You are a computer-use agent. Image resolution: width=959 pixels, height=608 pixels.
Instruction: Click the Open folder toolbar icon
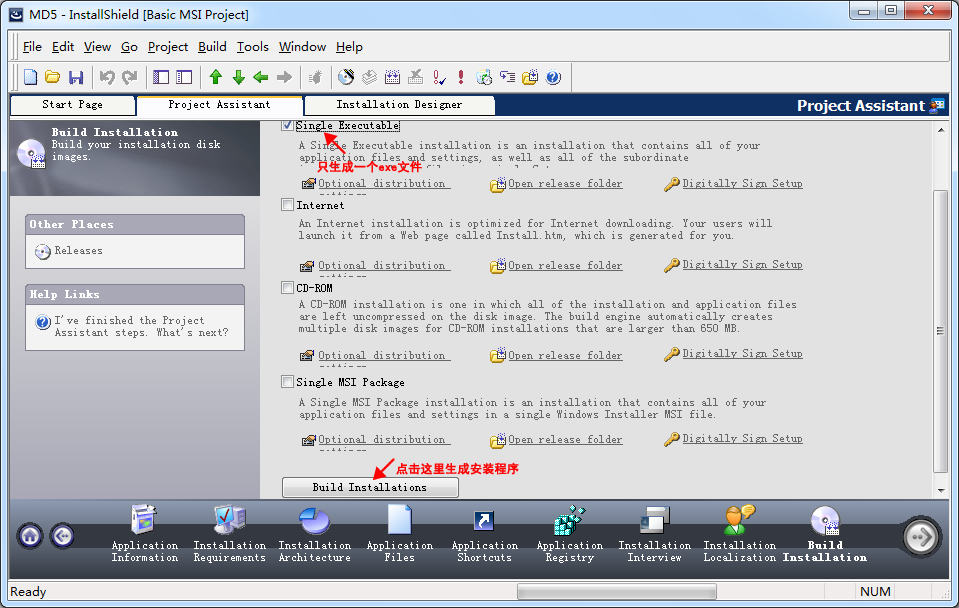[53, 77]
